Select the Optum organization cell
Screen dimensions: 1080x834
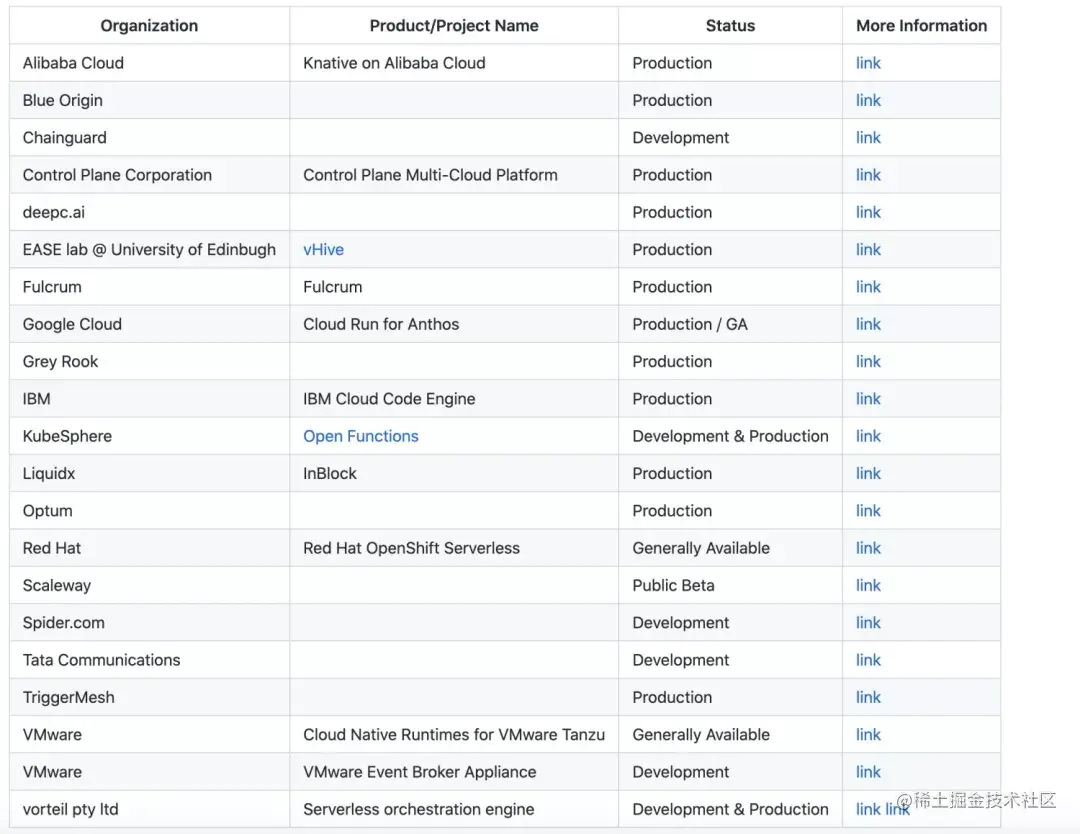click(x=149, y=510)
